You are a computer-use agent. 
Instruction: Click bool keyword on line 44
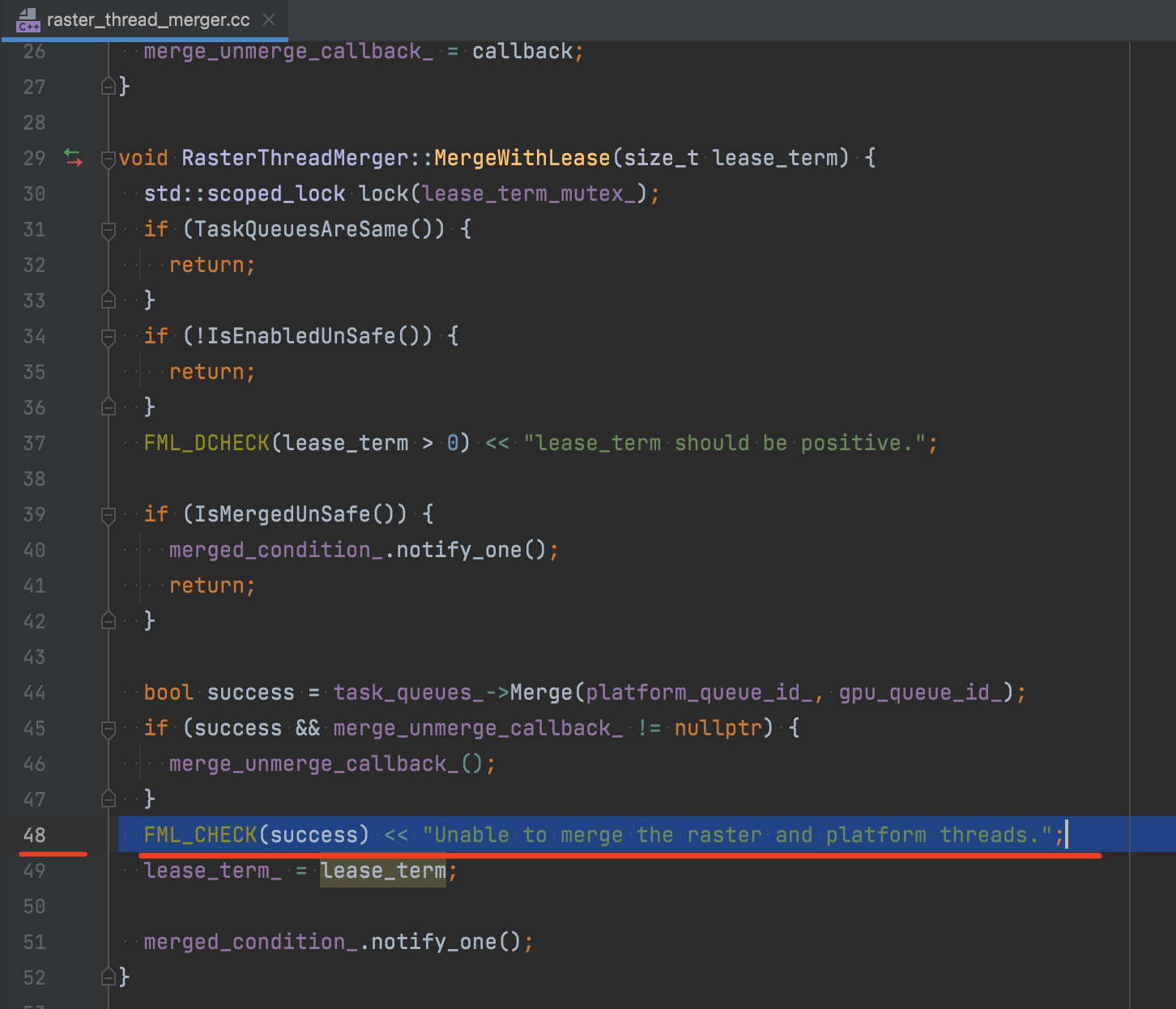(168, 692)
